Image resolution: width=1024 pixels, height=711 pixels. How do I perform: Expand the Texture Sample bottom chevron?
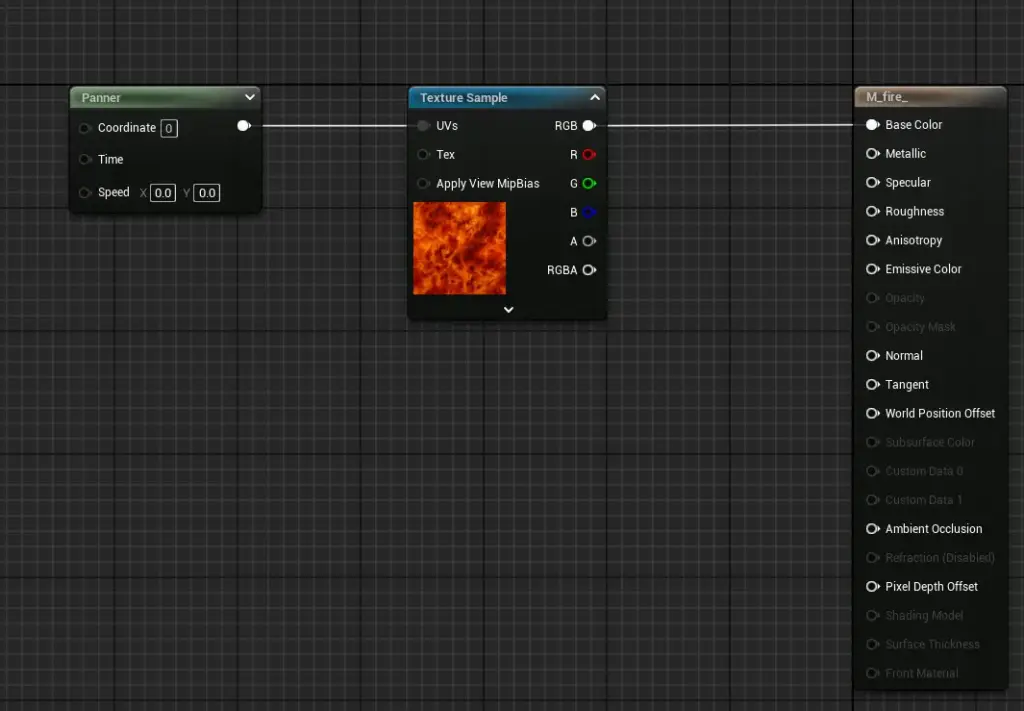coord(509,309)
